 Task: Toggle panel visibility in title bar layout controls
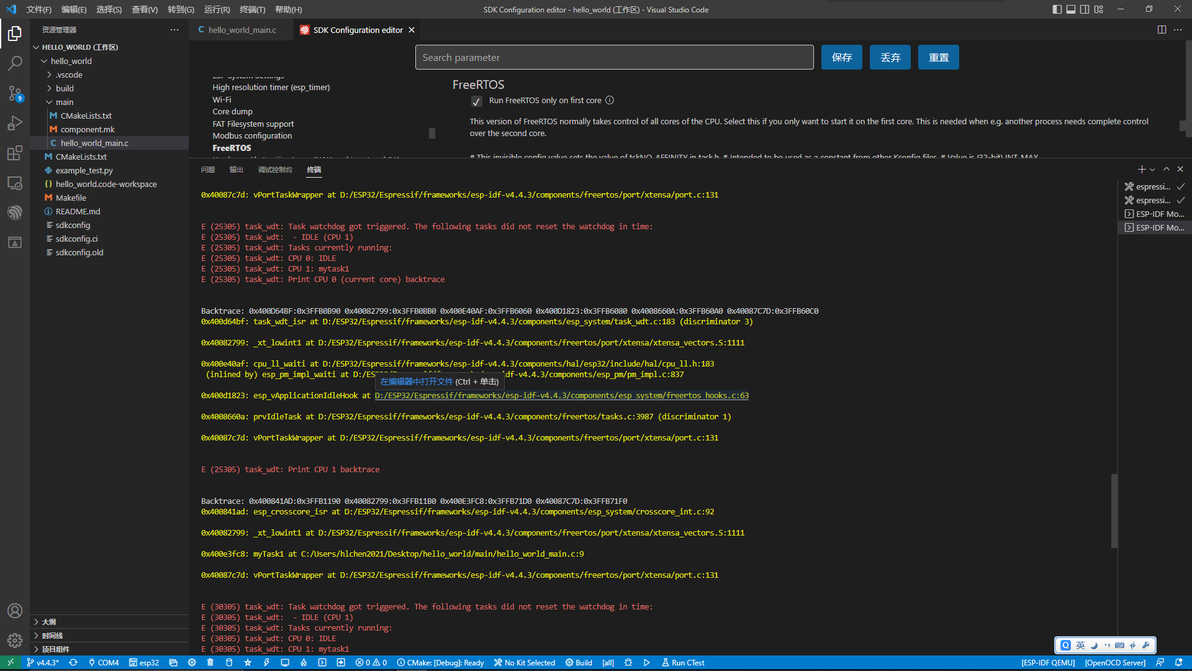(1070, 9)
